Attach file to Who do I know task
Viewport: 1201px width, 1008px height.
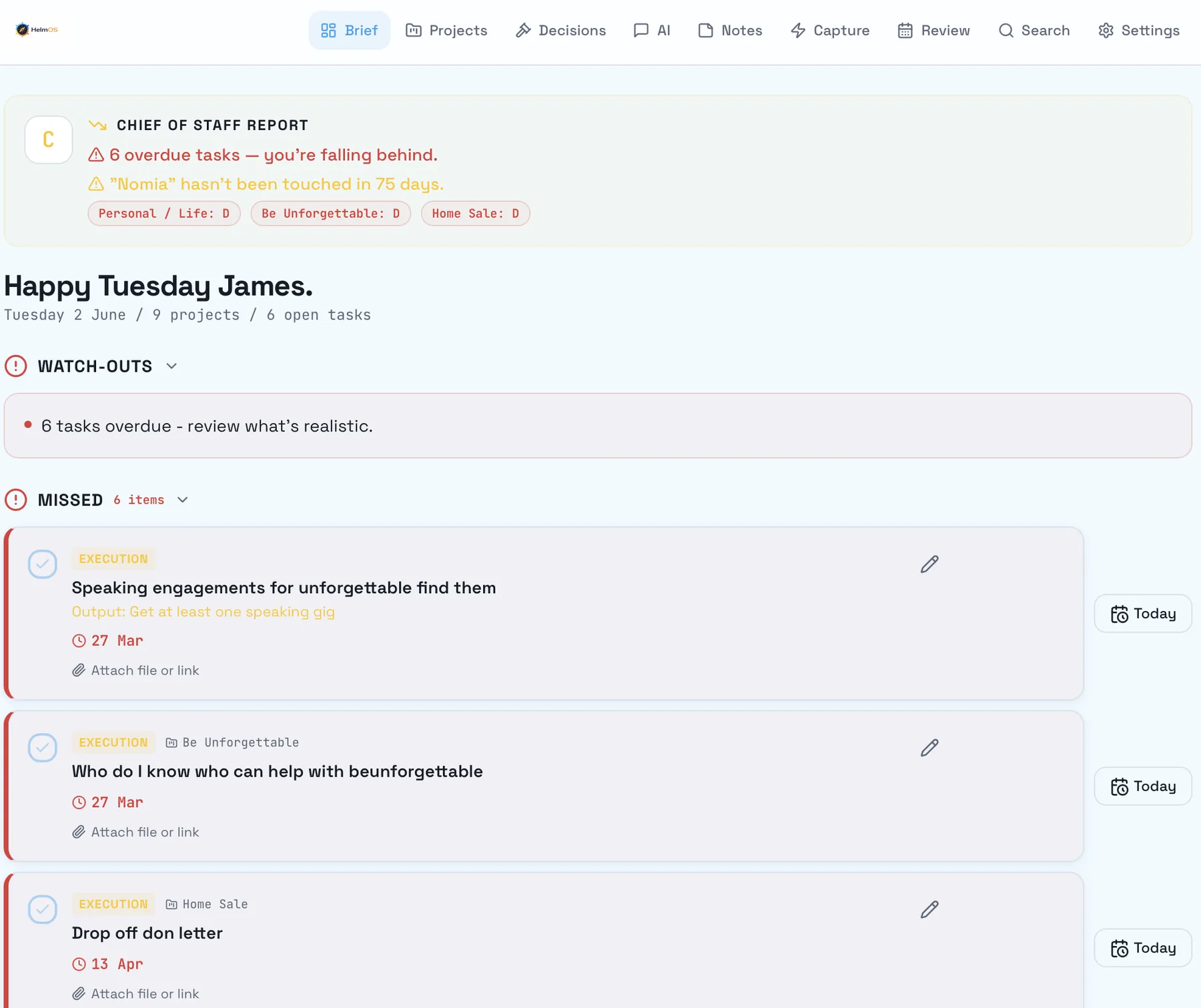(136, 832)
